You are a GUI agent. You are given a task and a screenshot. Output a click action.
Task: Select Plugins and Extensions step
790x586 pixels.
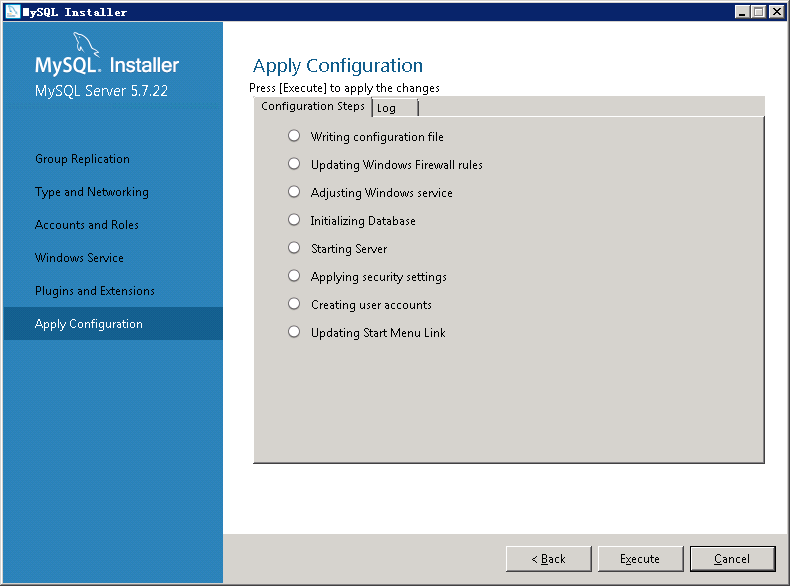click(95, 291)
